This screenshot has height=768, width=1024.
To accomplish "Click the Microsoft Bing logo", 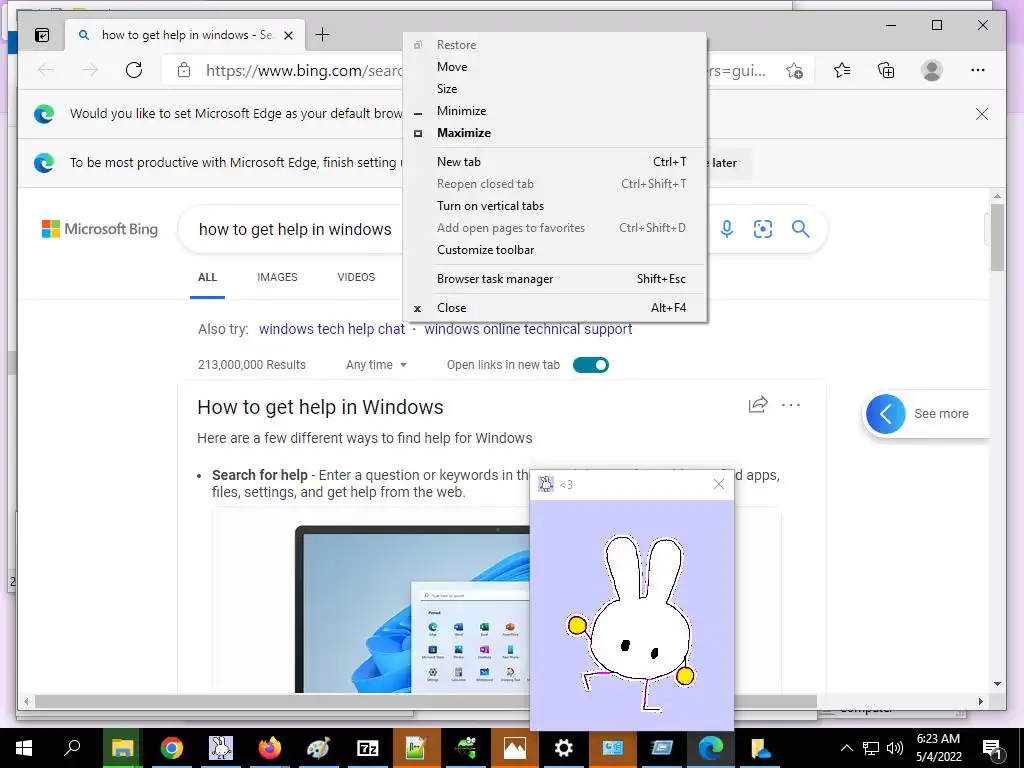I will (x=100, y=229).
